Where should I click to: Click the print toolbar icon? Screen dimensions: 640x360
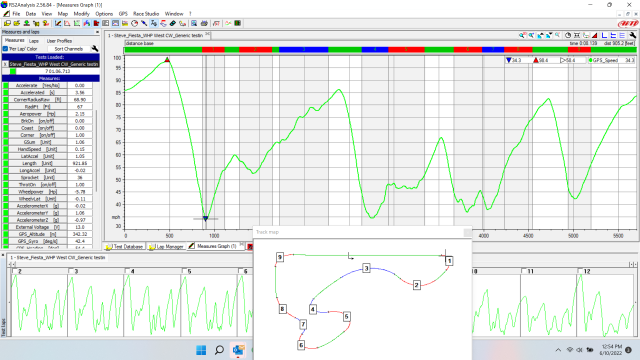point(204,23)
